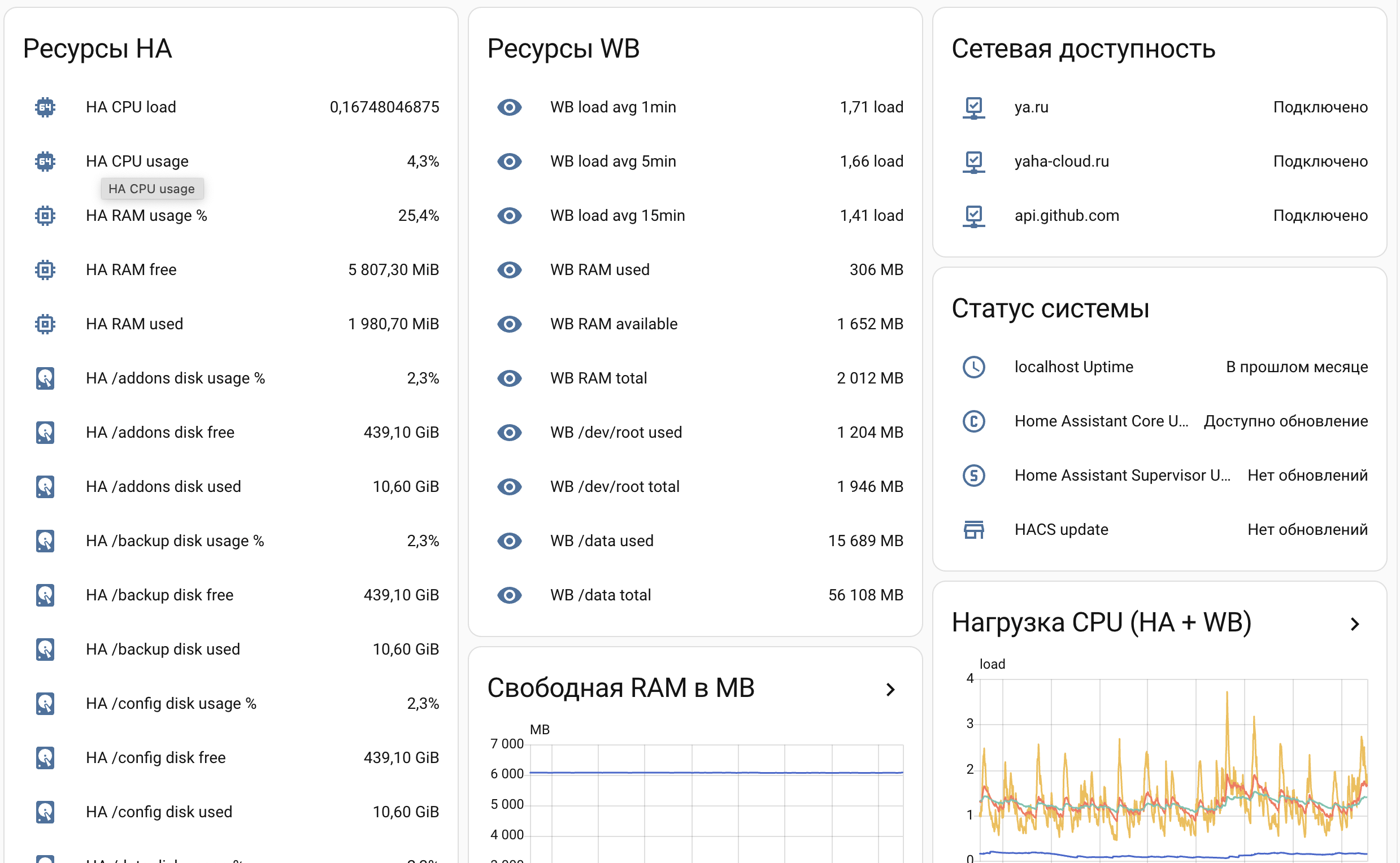Click the Home Assistant Supervisor update icon
This screenshot has height=863, width=1400.
pos(973,476)
